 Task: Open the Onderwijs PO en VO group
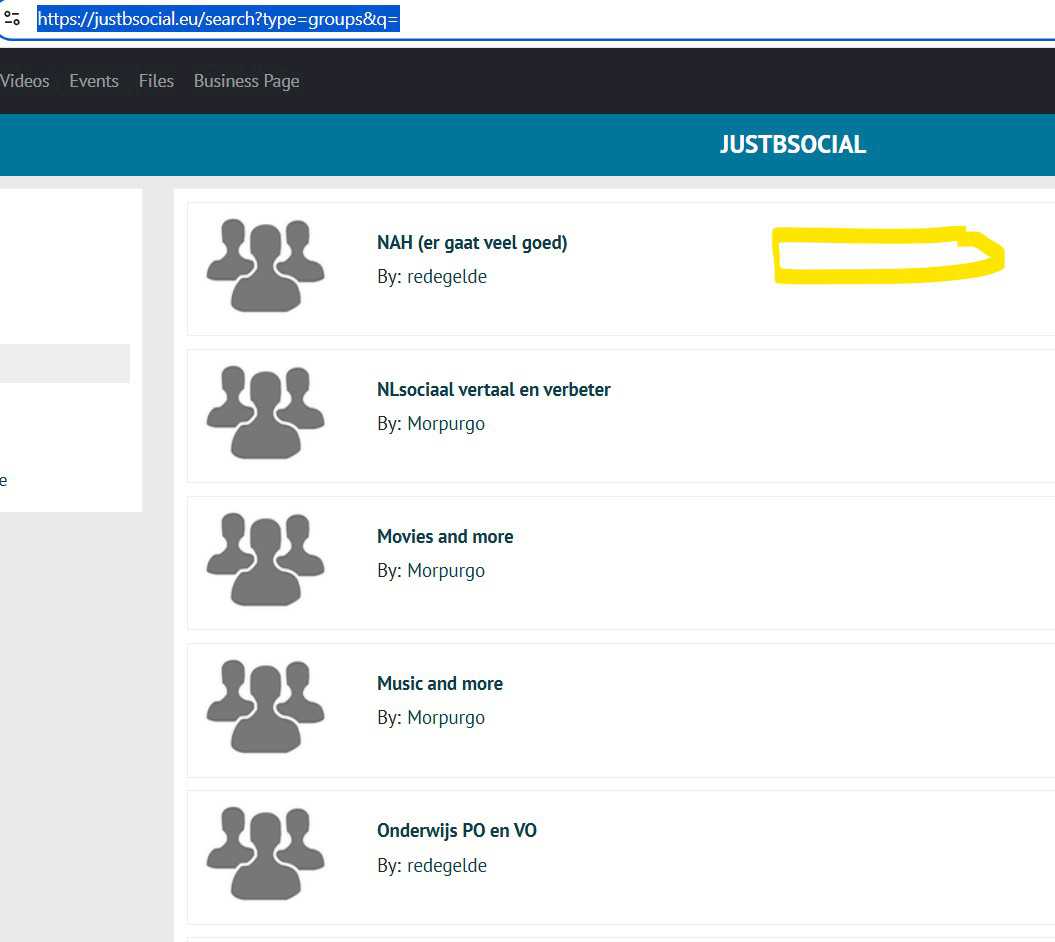coord(457,831)
